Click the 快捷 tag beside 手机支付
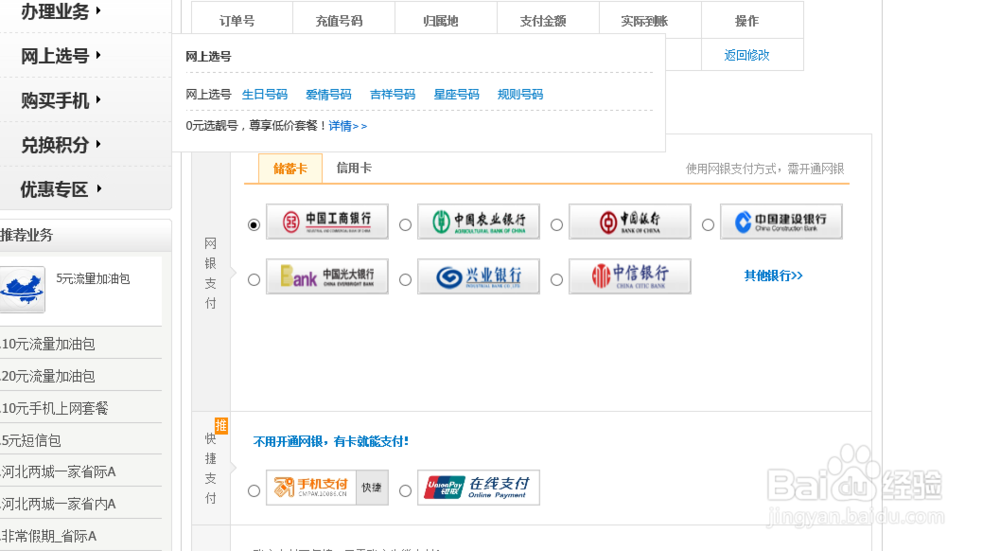Viewport: 1000px width, 551px height. [372, 488]
